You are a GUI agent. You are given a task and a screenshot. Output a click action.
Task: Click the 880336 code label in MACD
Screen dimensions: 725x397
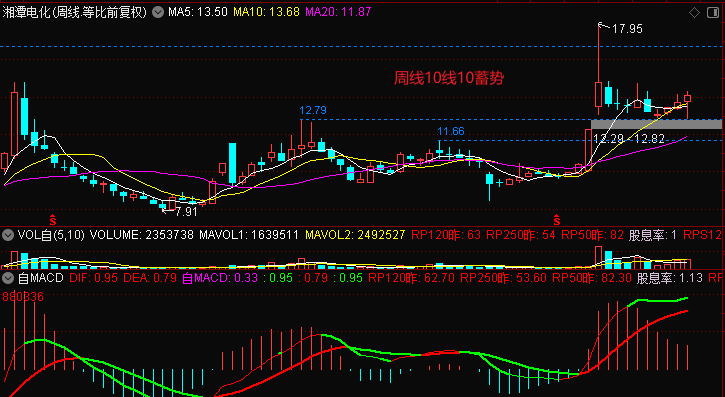pyautogui.click(x=23, y=297)
